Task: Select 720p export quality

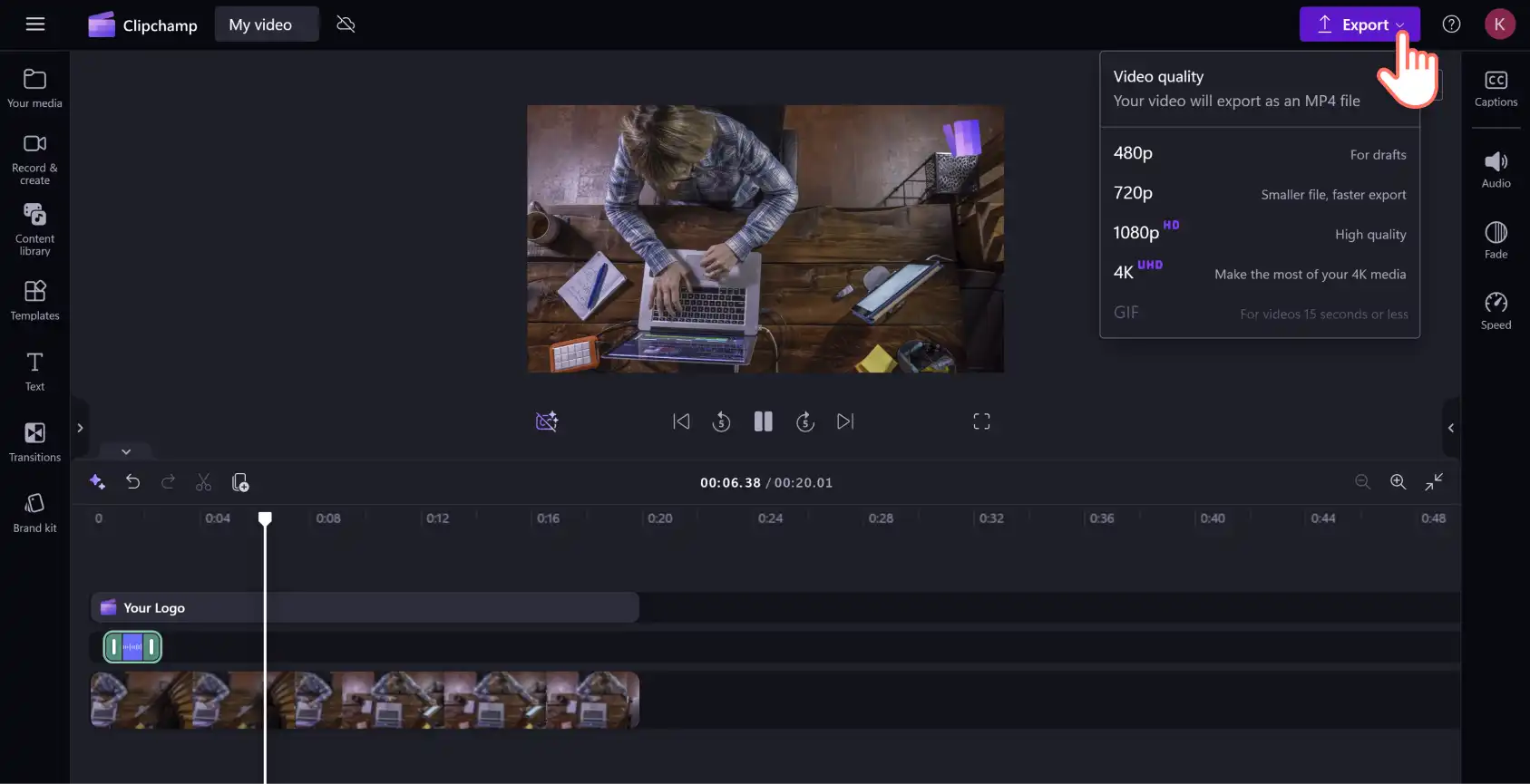Action: 1260,194
